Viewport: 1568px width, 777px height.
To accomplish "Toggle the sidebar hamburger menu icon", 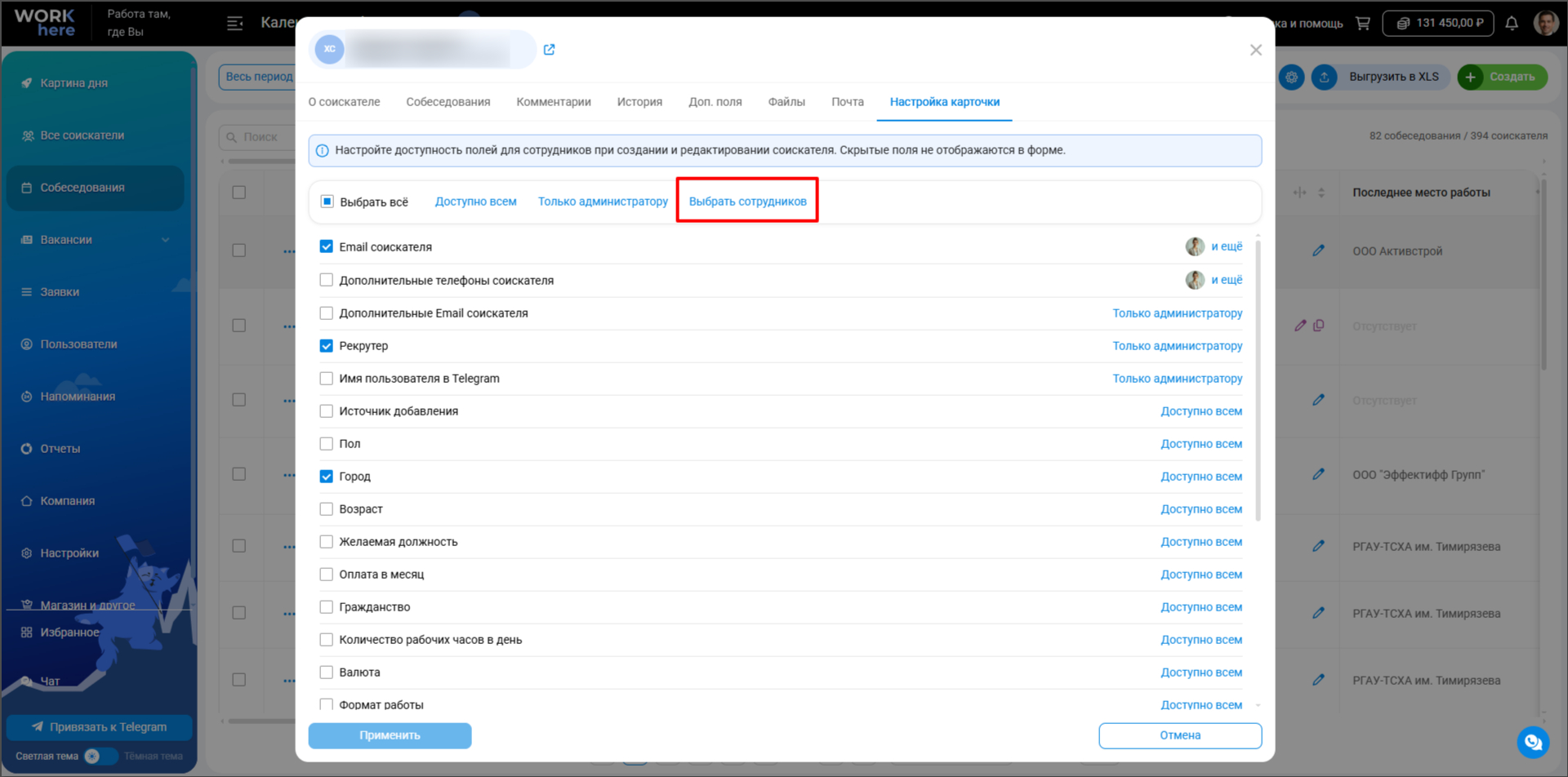I will pyautogui.click(x=235, y=23).
